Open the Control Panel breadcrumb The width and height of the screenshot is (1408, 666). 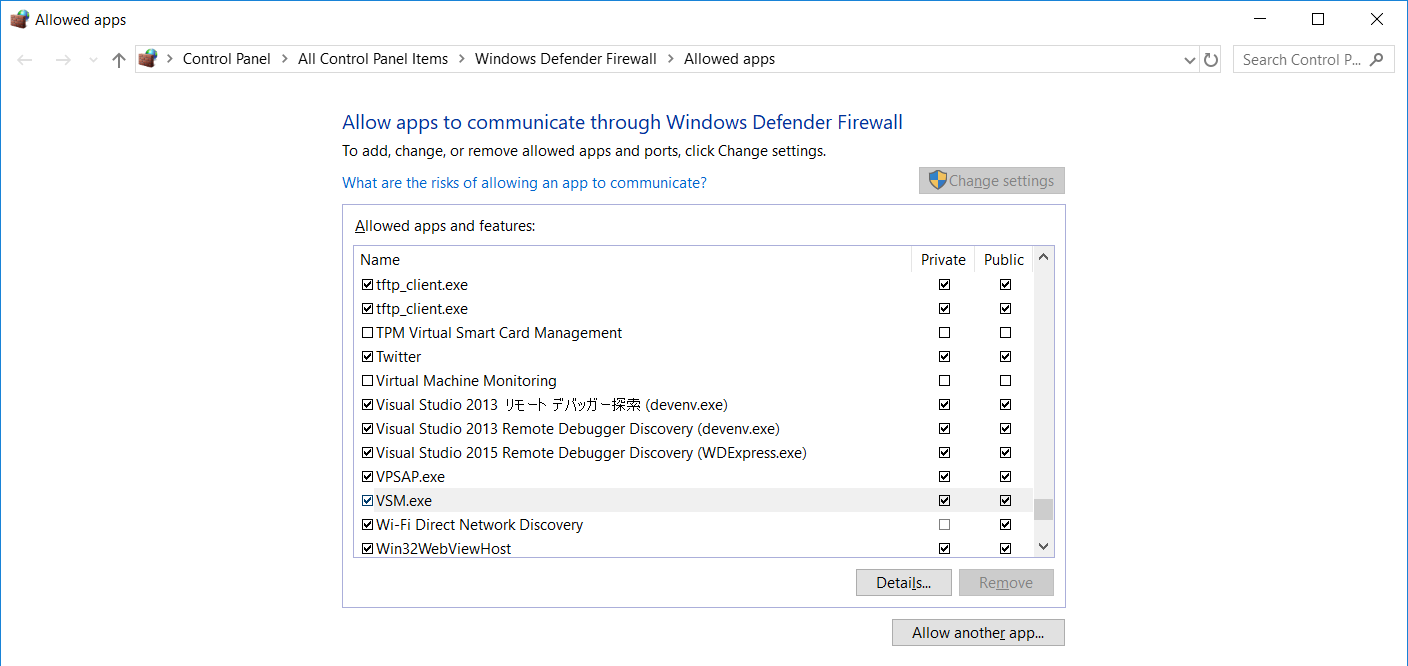click(x=227, y=59)
